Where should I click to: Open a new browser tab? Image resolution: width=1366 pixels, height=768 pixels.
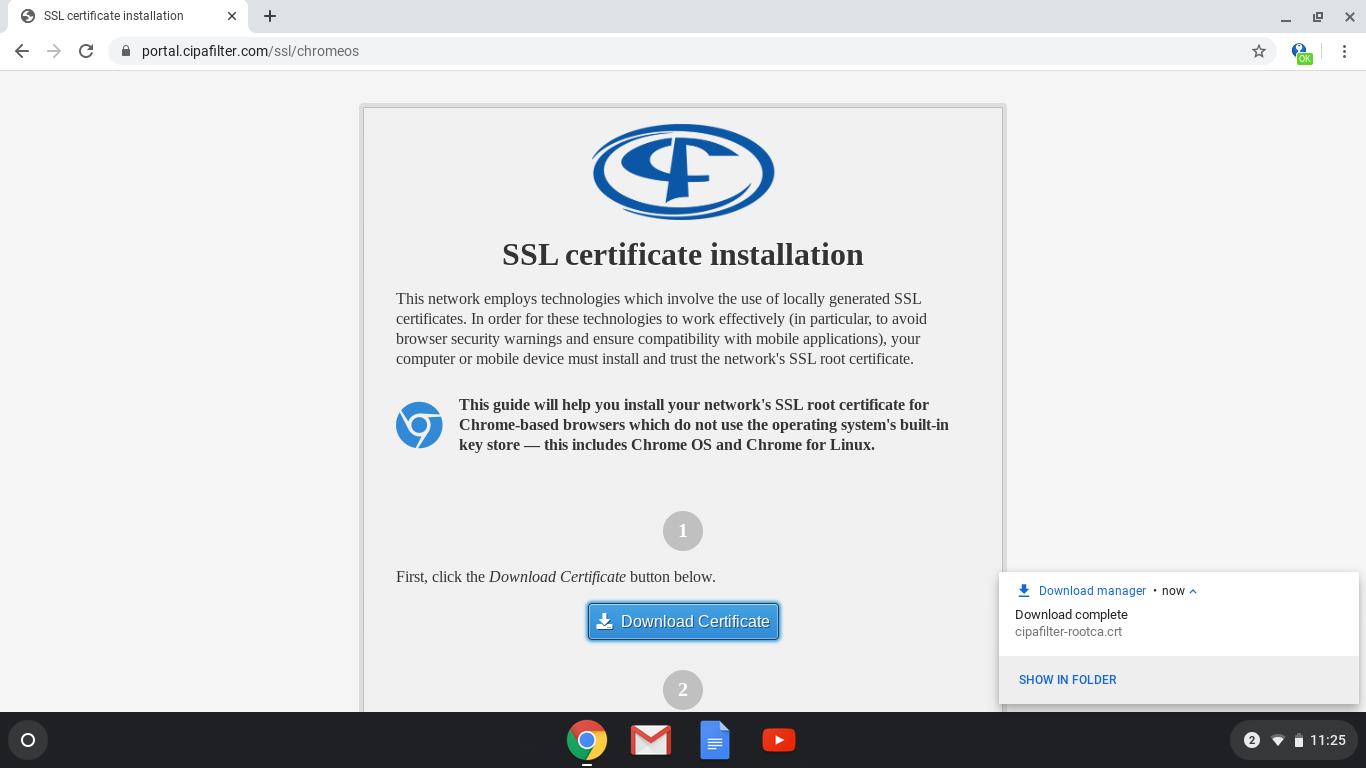click(x=269, y=16)
